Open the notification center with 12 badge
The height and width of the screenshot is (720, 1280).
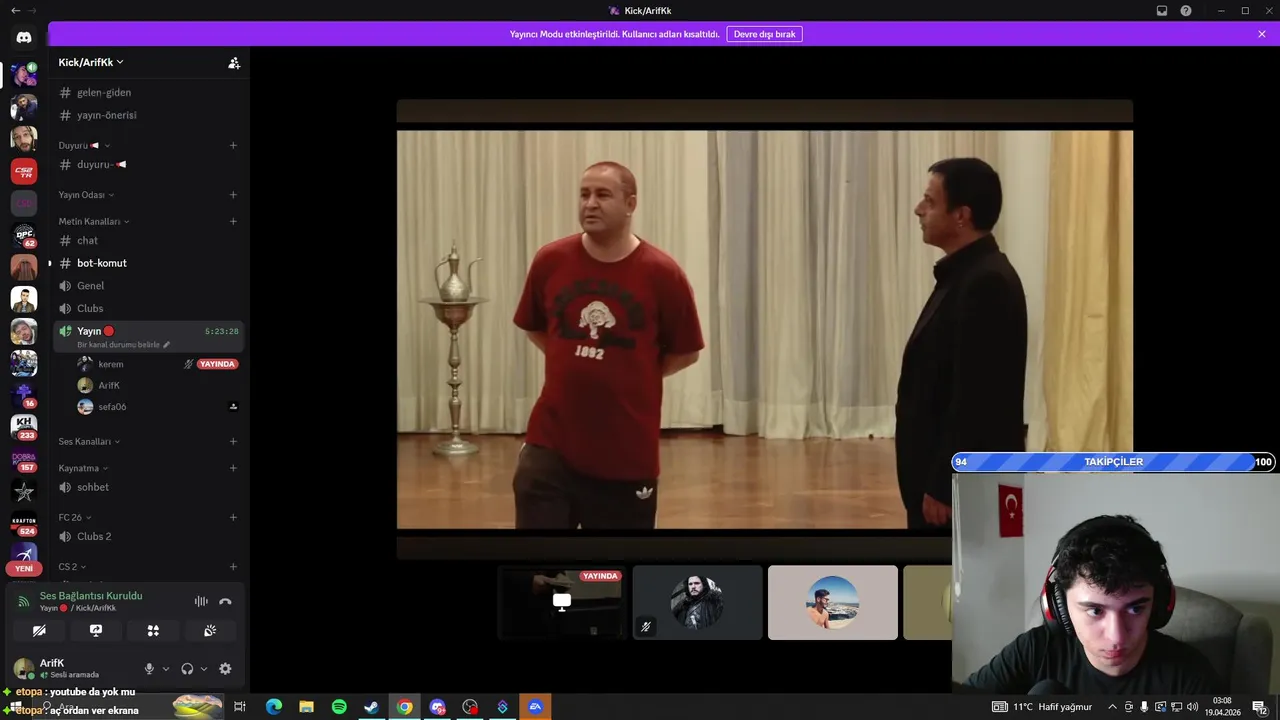(1260, 707)
